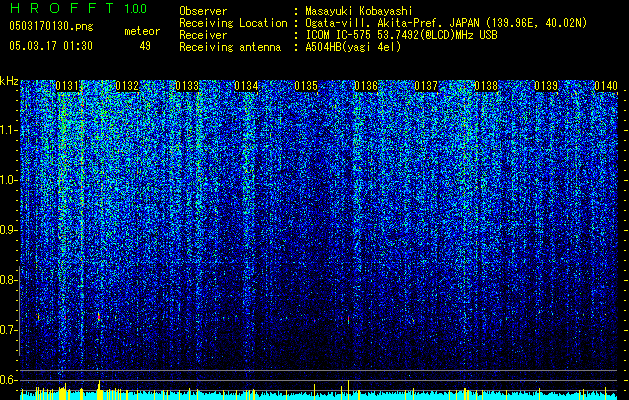Click the 0131 time marker label

pyautogui.click(x=67, y=86)
